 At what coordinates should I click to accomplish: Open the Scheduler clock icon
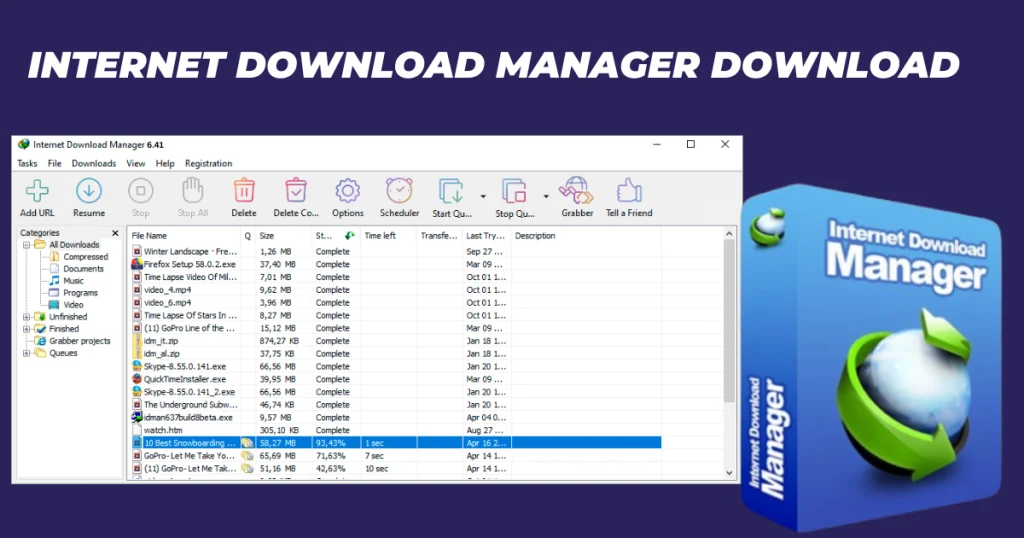pyautogui.click(x=399, y=191)
